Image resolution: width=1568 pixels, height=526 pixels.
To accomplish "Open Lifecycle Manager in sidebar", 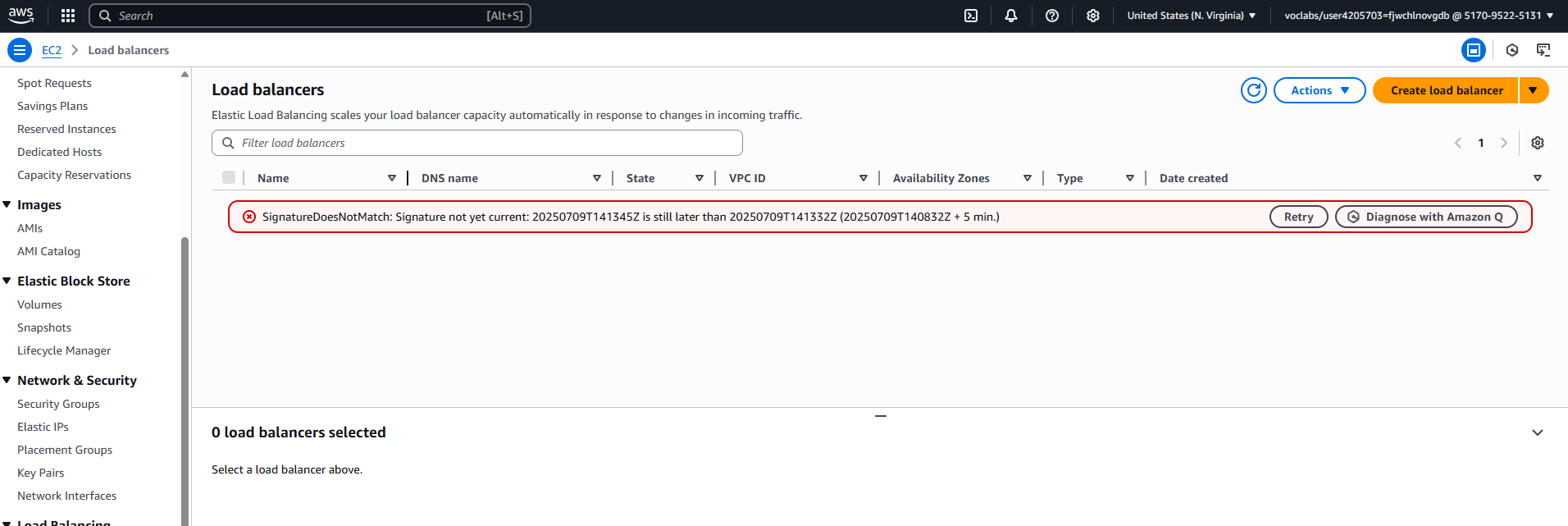I will coord(64,350).
